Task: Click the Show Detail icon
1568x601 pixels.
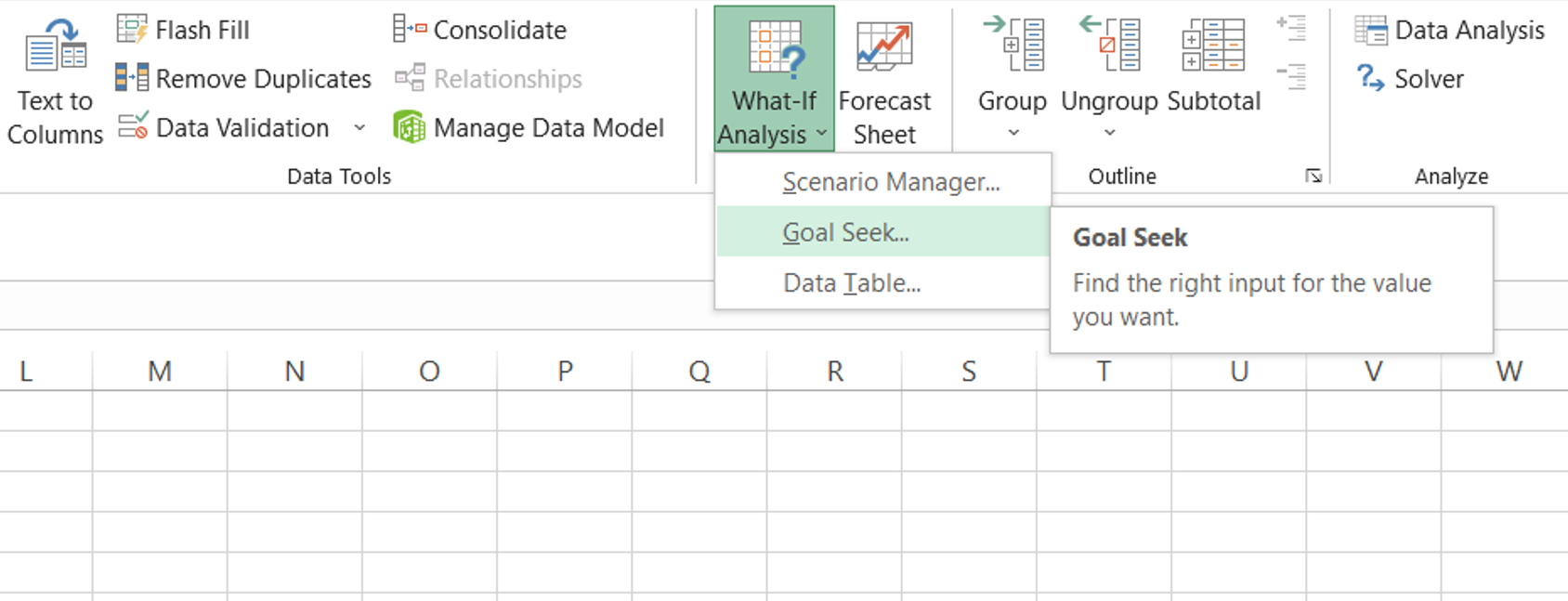Action: pos(1291,28)
